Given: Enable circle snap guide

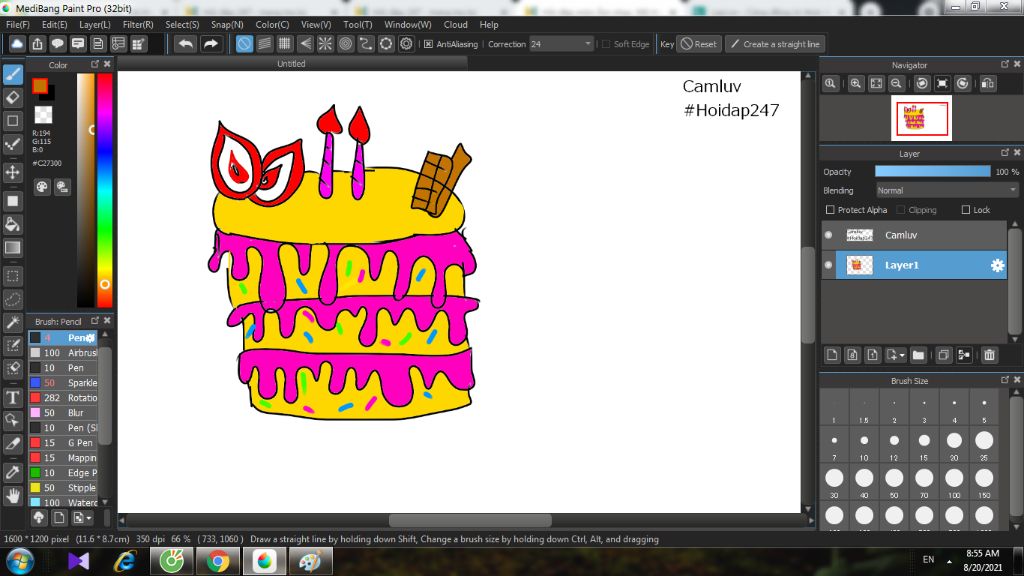Looking at the screenshot, I should tap(345, 44).
